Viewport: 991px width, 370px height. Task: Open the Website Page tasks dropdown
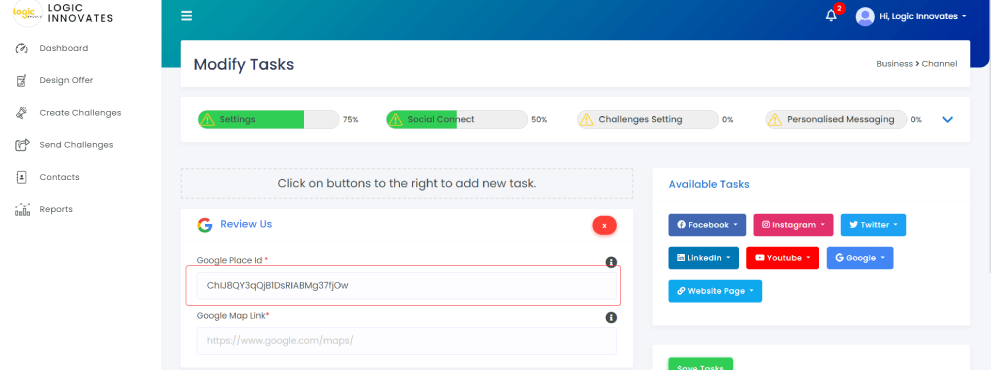[x=715, y=291]
